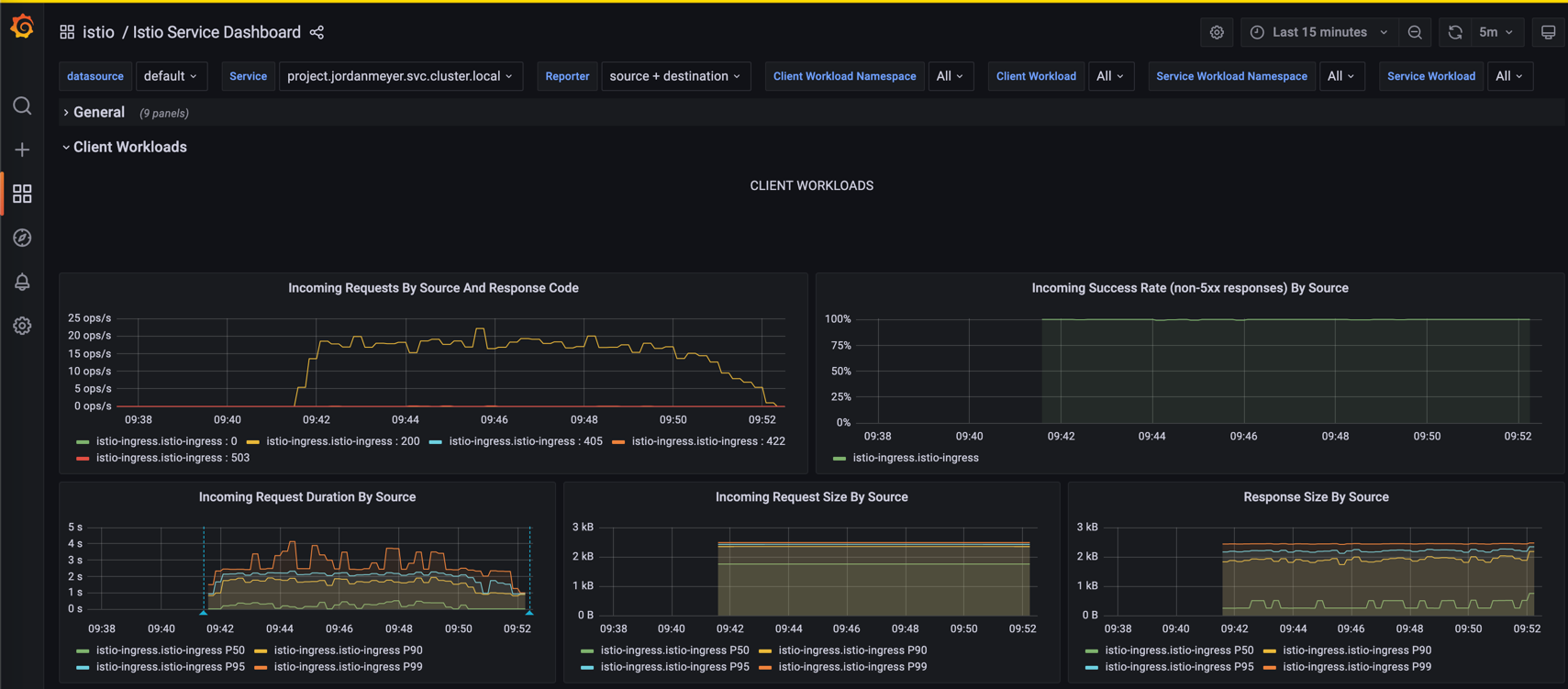Screen dimensions: 1568x689
Task: Click green swatch for istio-ingress : 0 series
Action: [83, 442]
